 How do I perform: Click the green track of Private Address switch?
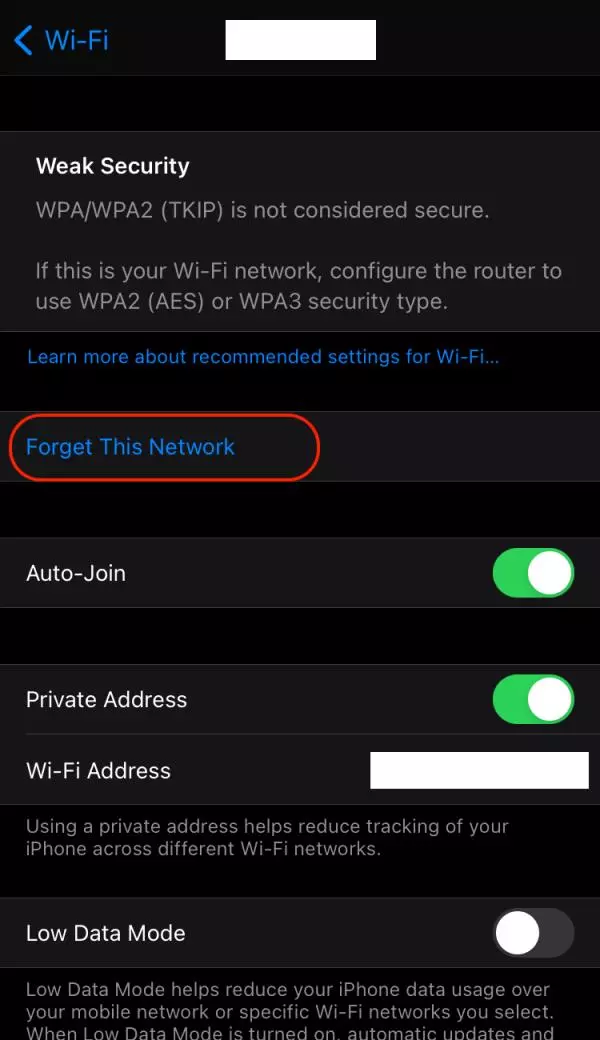coord(509,699)
